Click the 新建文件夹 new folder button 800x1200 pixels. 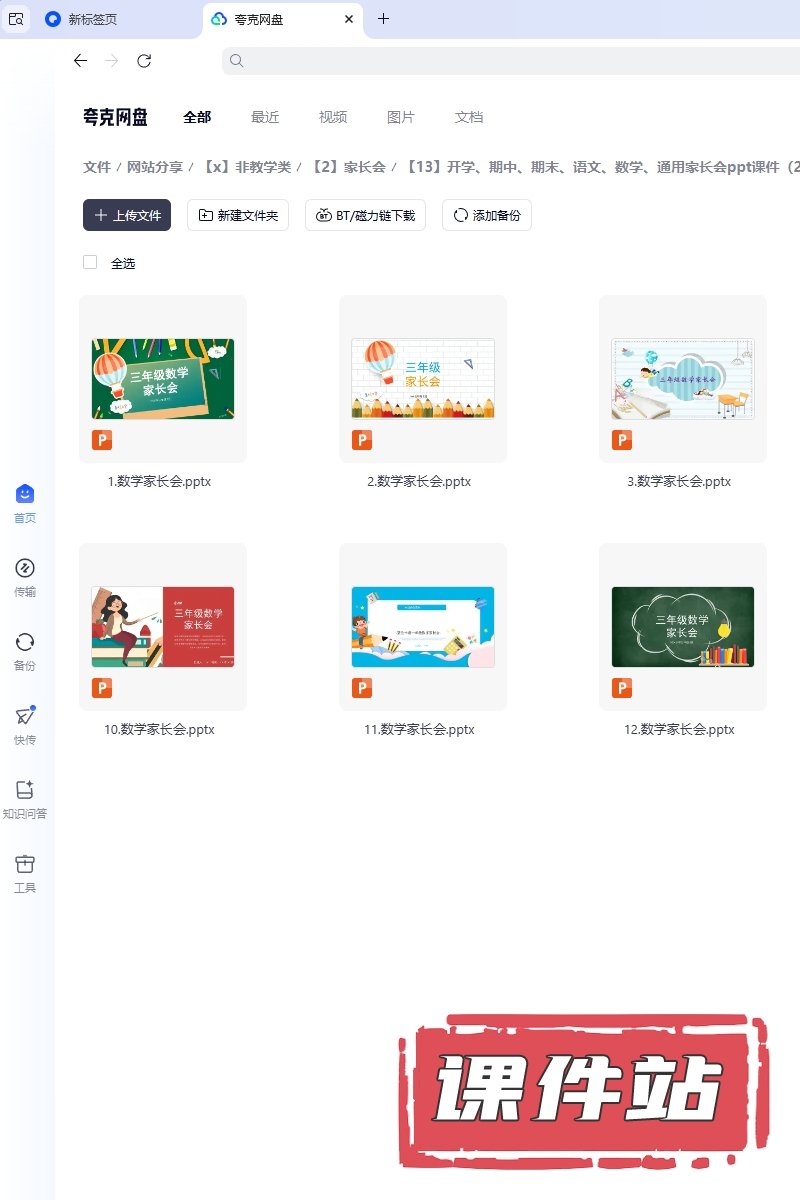click(x=238, y=215)
